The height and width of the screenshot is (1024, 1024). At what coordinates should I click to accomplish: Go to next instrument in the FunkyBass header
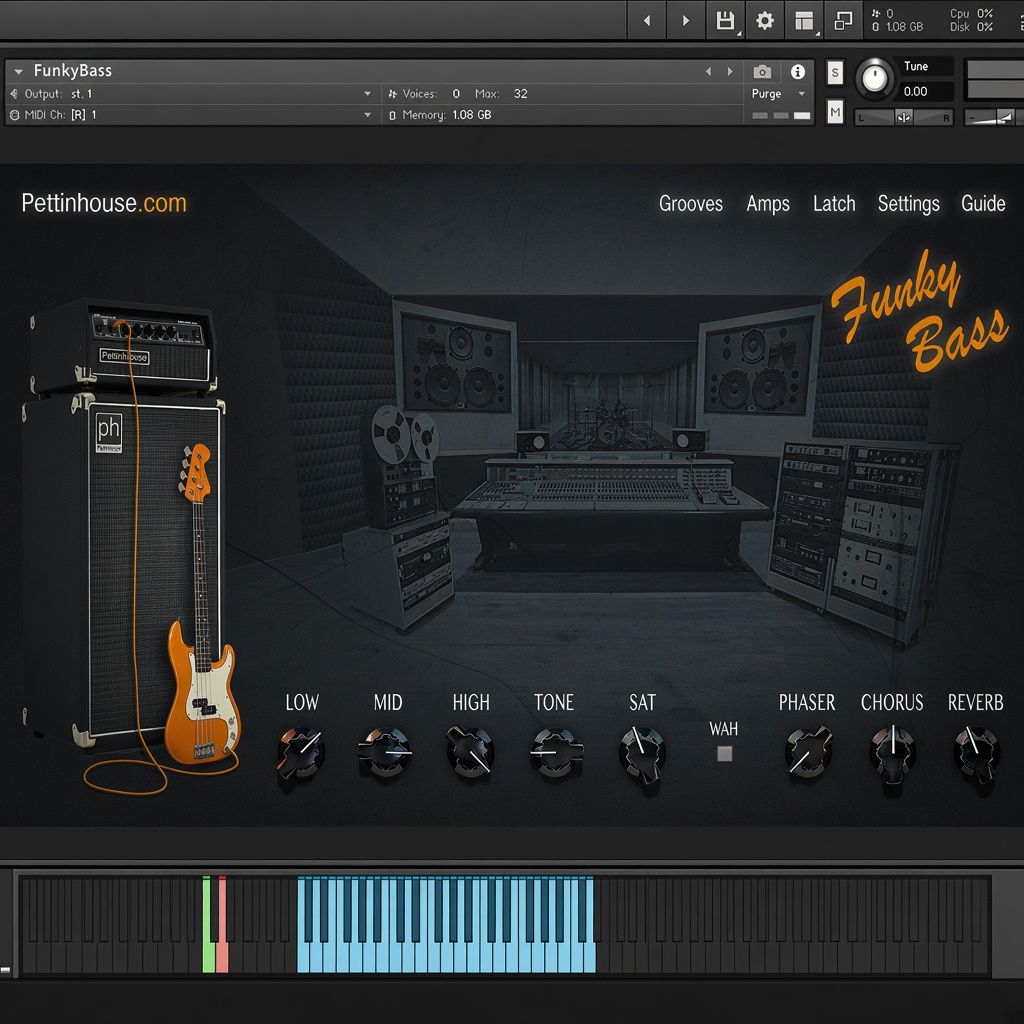point(729,72)
